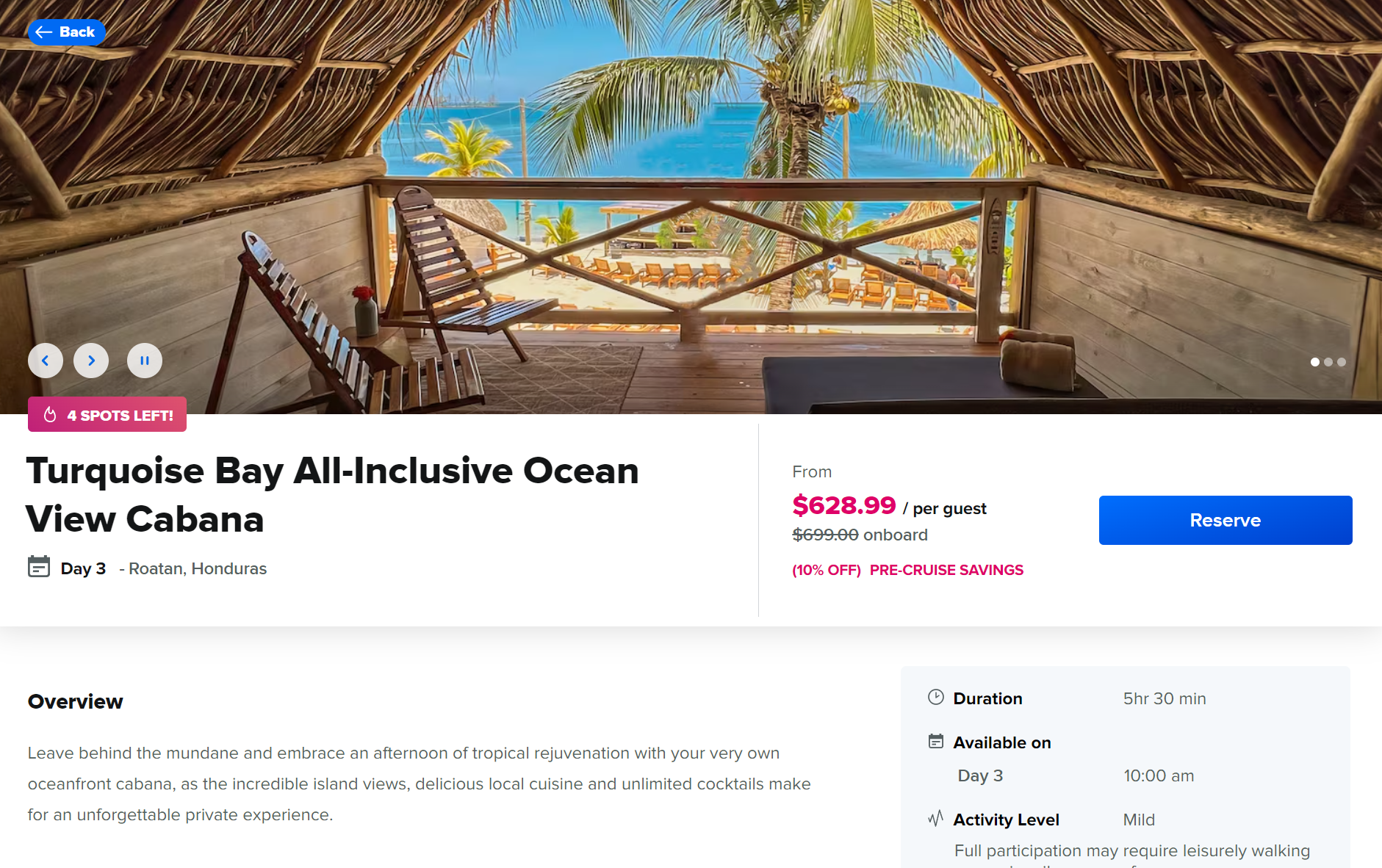Click the flame icon on the spots badge

coord(50,414)
